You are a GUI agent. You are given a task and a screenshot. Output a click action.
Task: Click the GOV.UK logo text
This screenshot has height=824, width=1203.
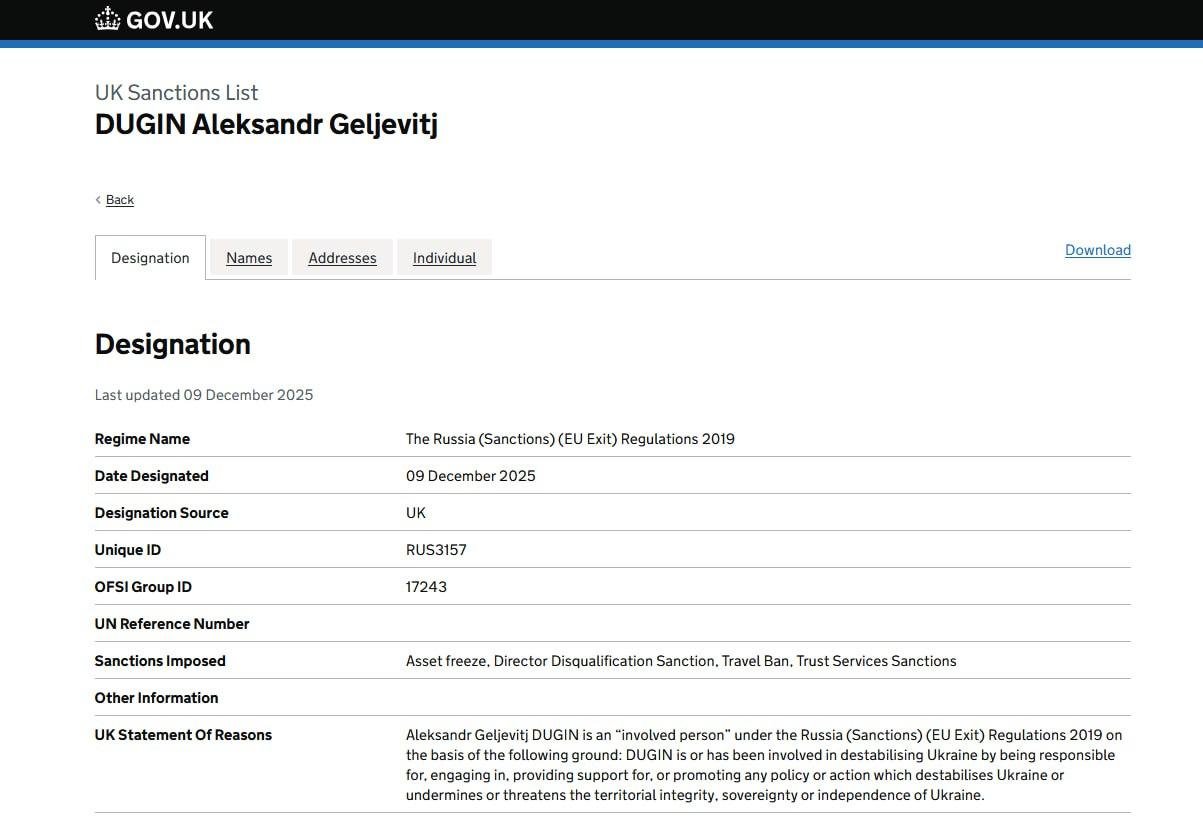169,20
